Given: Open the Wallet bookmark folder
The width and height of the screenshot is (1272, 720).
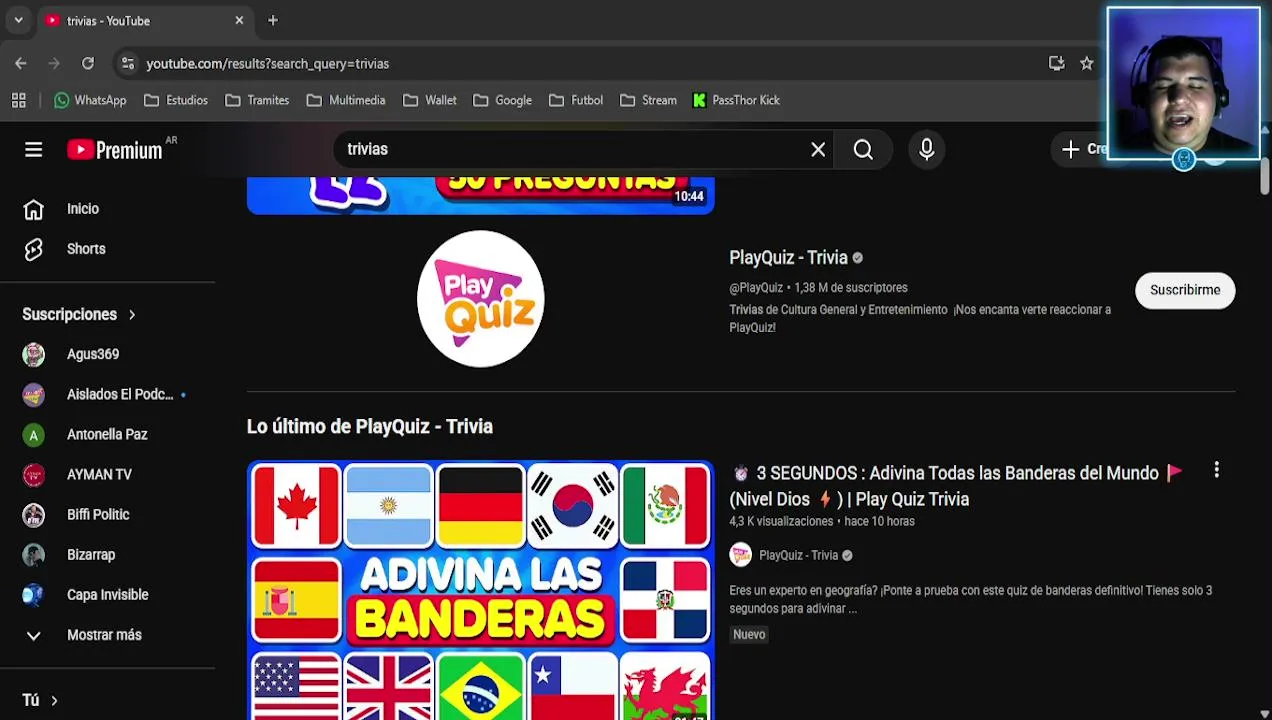Looking at the screenshot, I should tap(430, 100).
